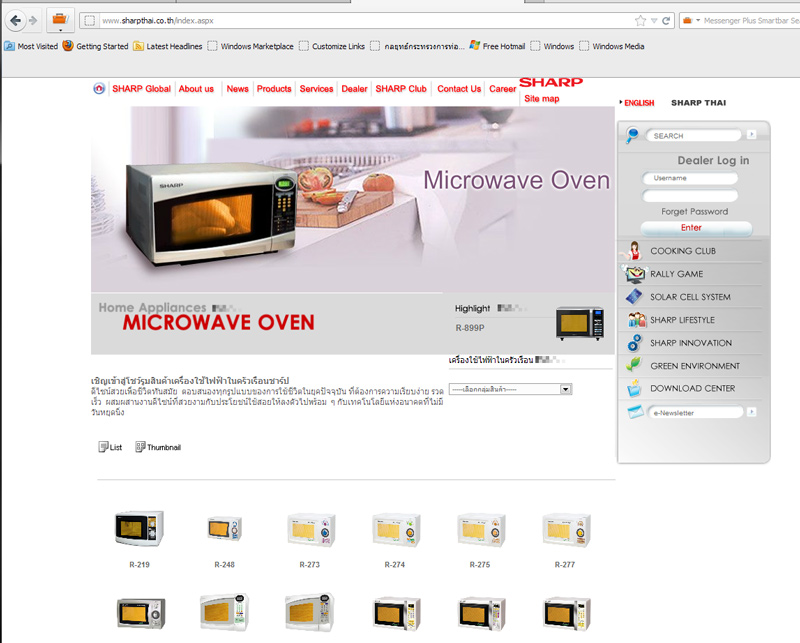Click the SEARCH input field
800x643 pixels.
(x=693, y=136)
